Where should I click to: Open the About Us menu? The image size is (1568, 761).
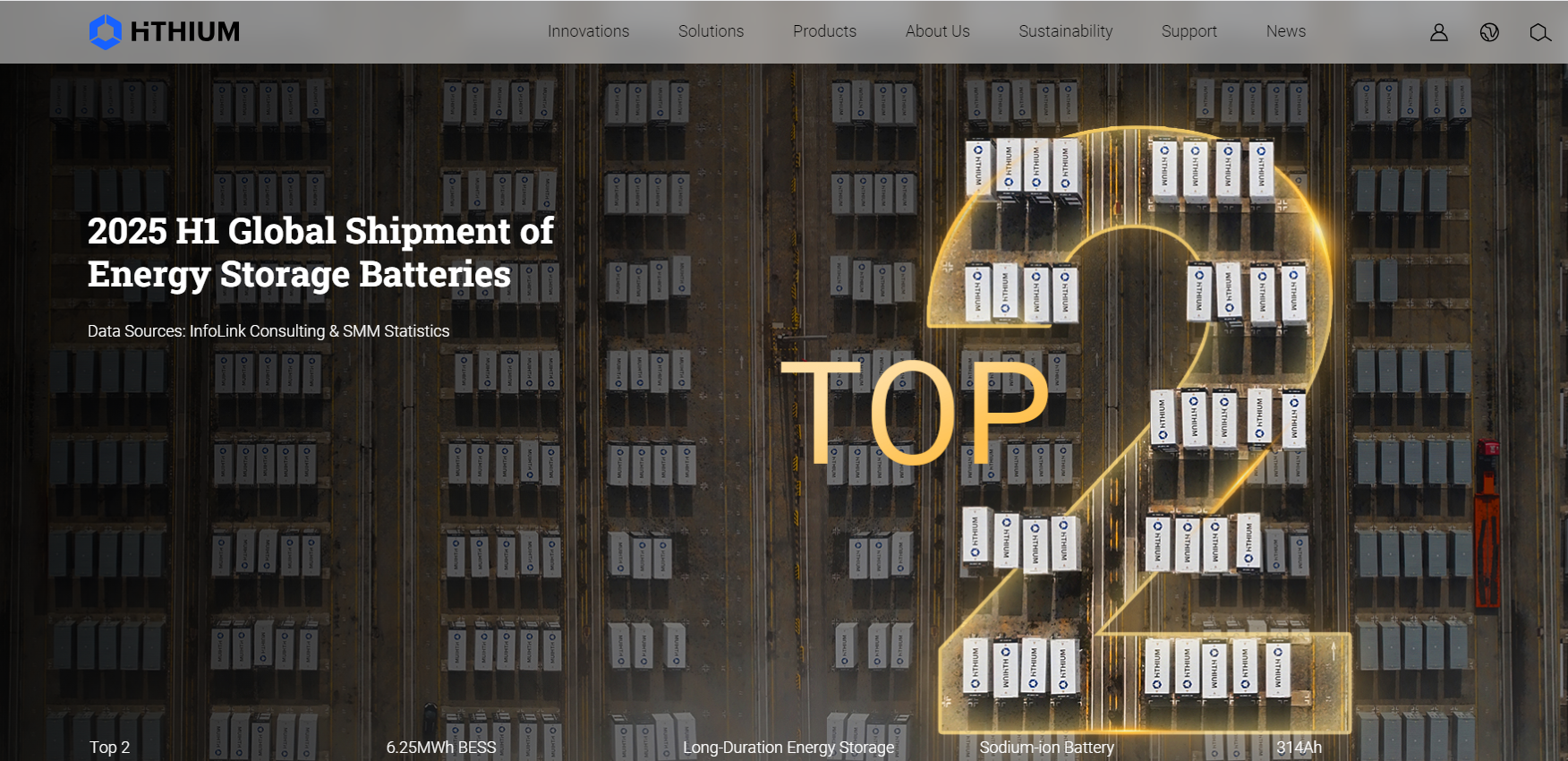[x=937, y=31]
